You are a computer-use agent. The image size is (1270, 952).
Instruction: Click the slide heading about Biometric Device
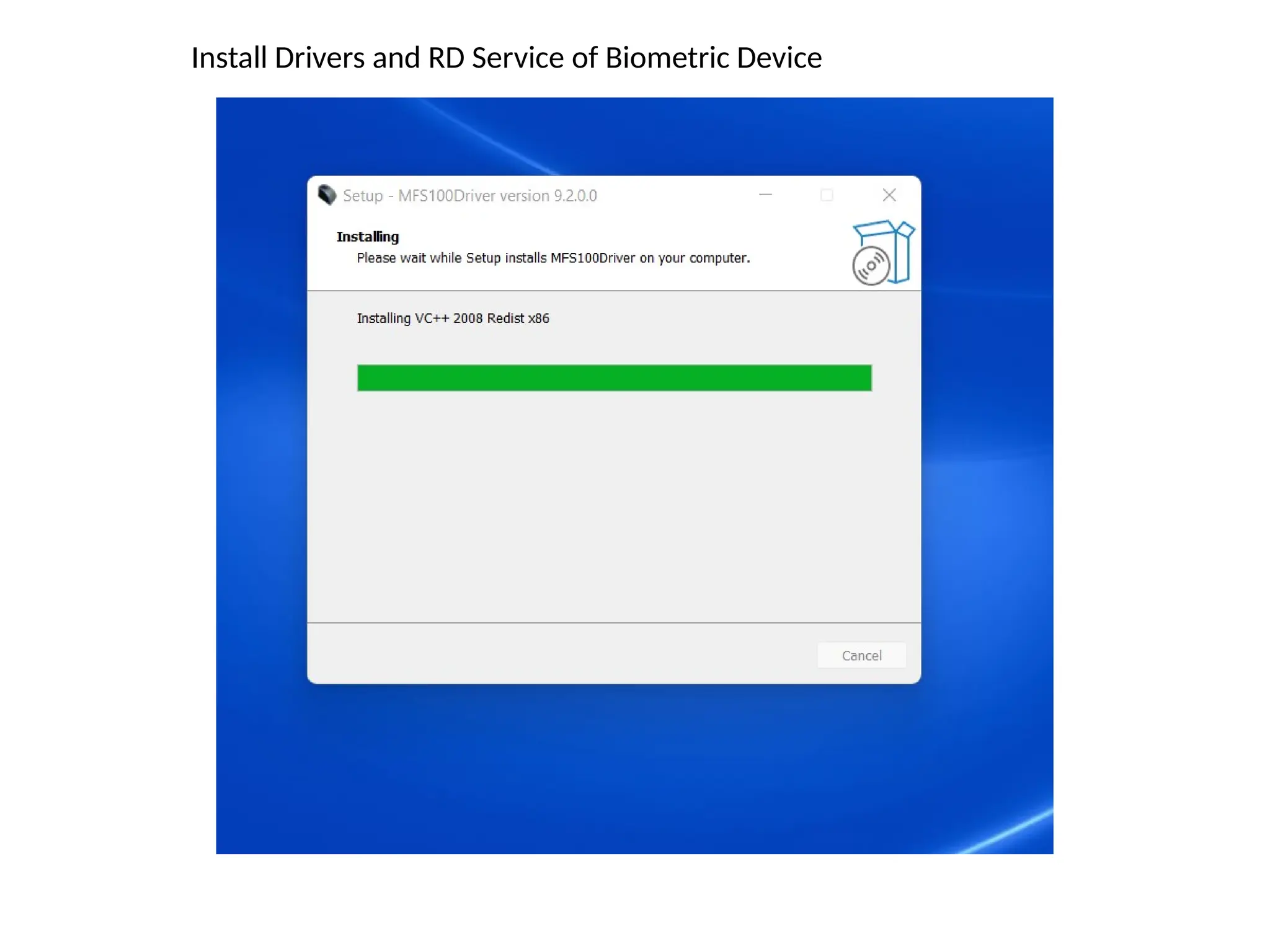click(x=507, y=58)
